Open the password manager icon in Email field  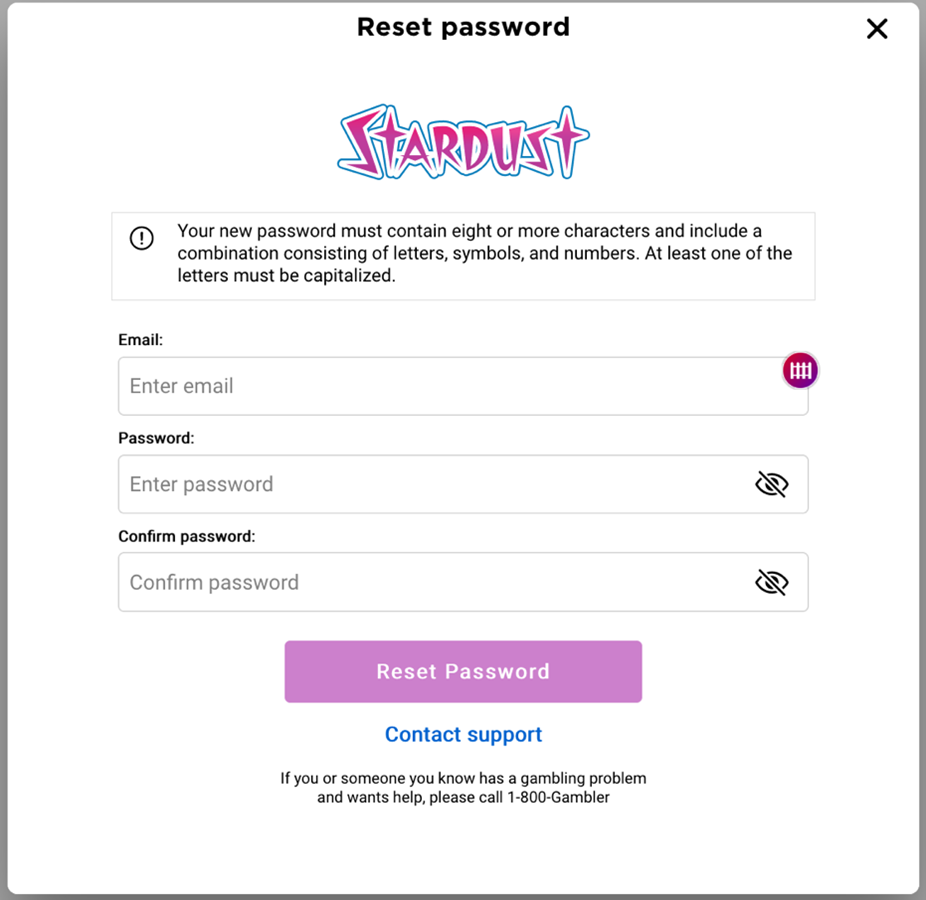pos(800,371)
